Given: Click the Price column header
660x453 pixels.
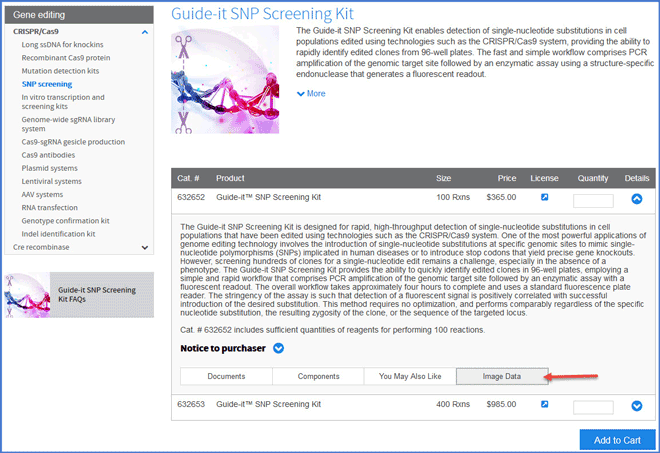Looking at the screenshot, I should pos(507,178).
